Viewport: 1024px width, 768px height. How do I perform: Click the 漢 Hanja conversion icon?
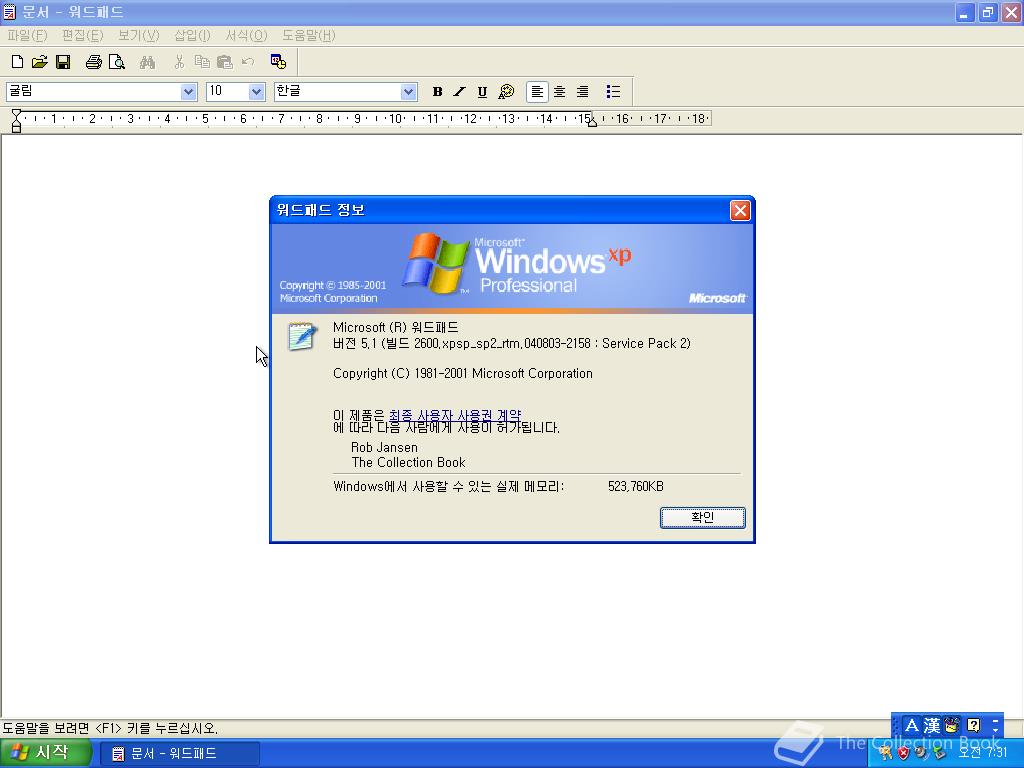(932, 725)
